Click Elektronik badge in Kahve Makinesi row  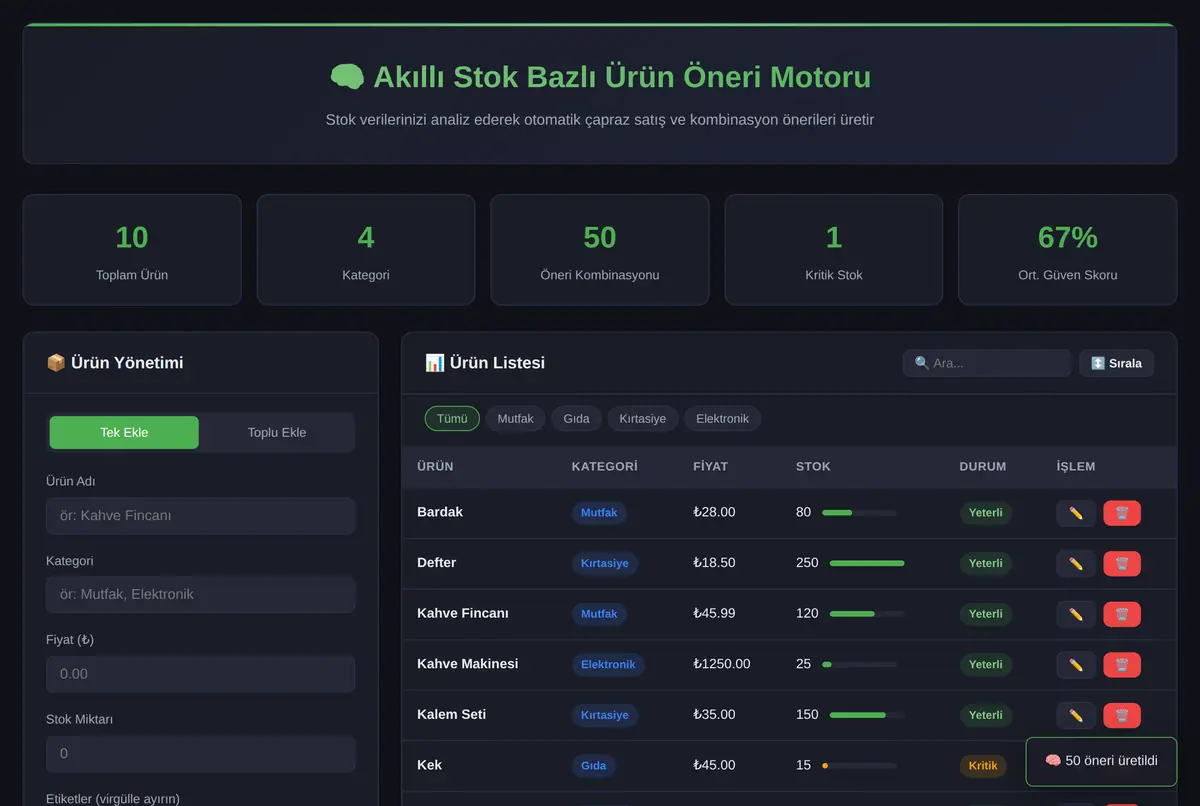coord(608,665)
